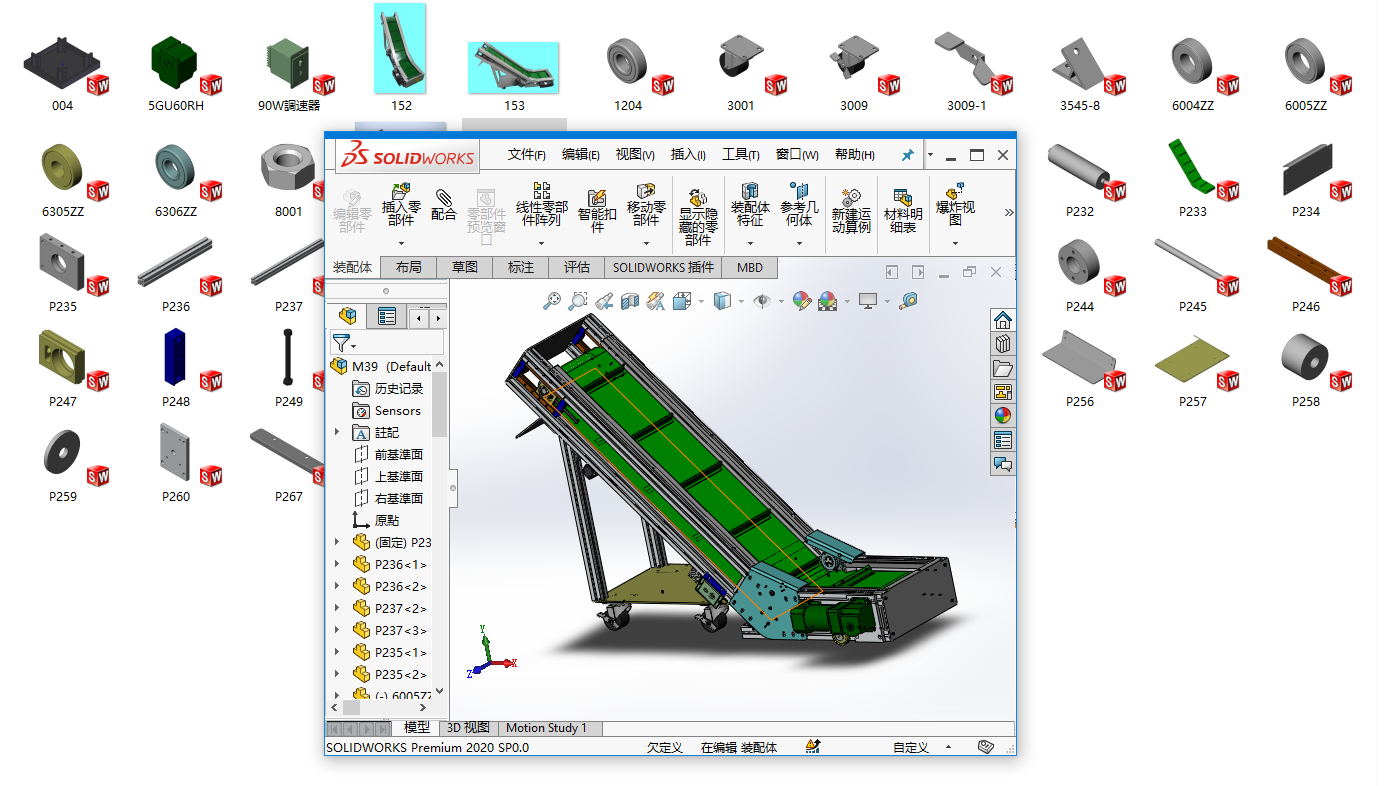Click the tag icon at status bar right end
Image resolution: width=1387 pixels, height=786 pixels.
coord(985,746)
